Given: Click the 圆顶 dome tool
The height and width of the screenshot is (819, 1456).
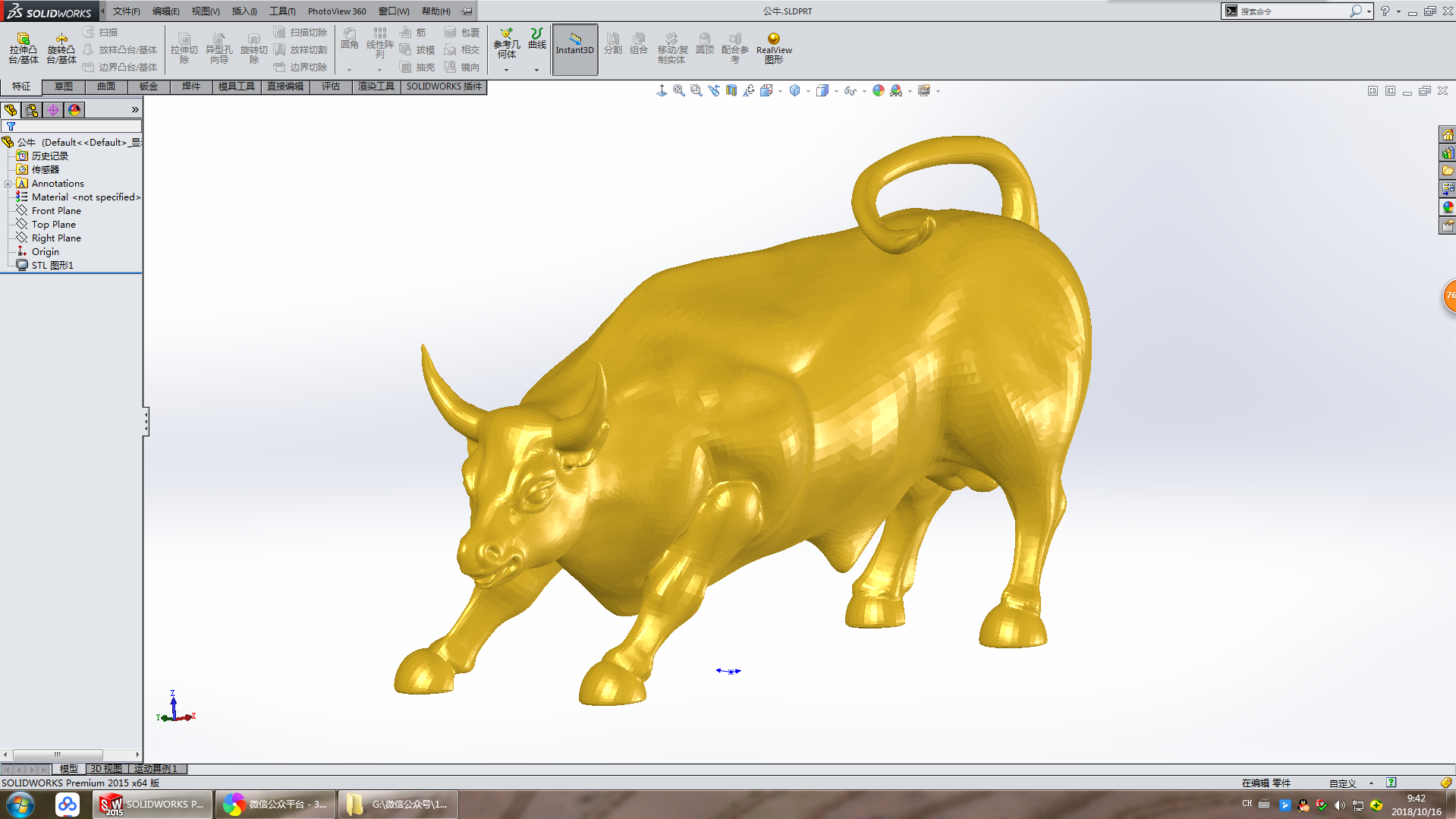Looking at the screenshot, I should pyautogui.click(x=705, y=43).
